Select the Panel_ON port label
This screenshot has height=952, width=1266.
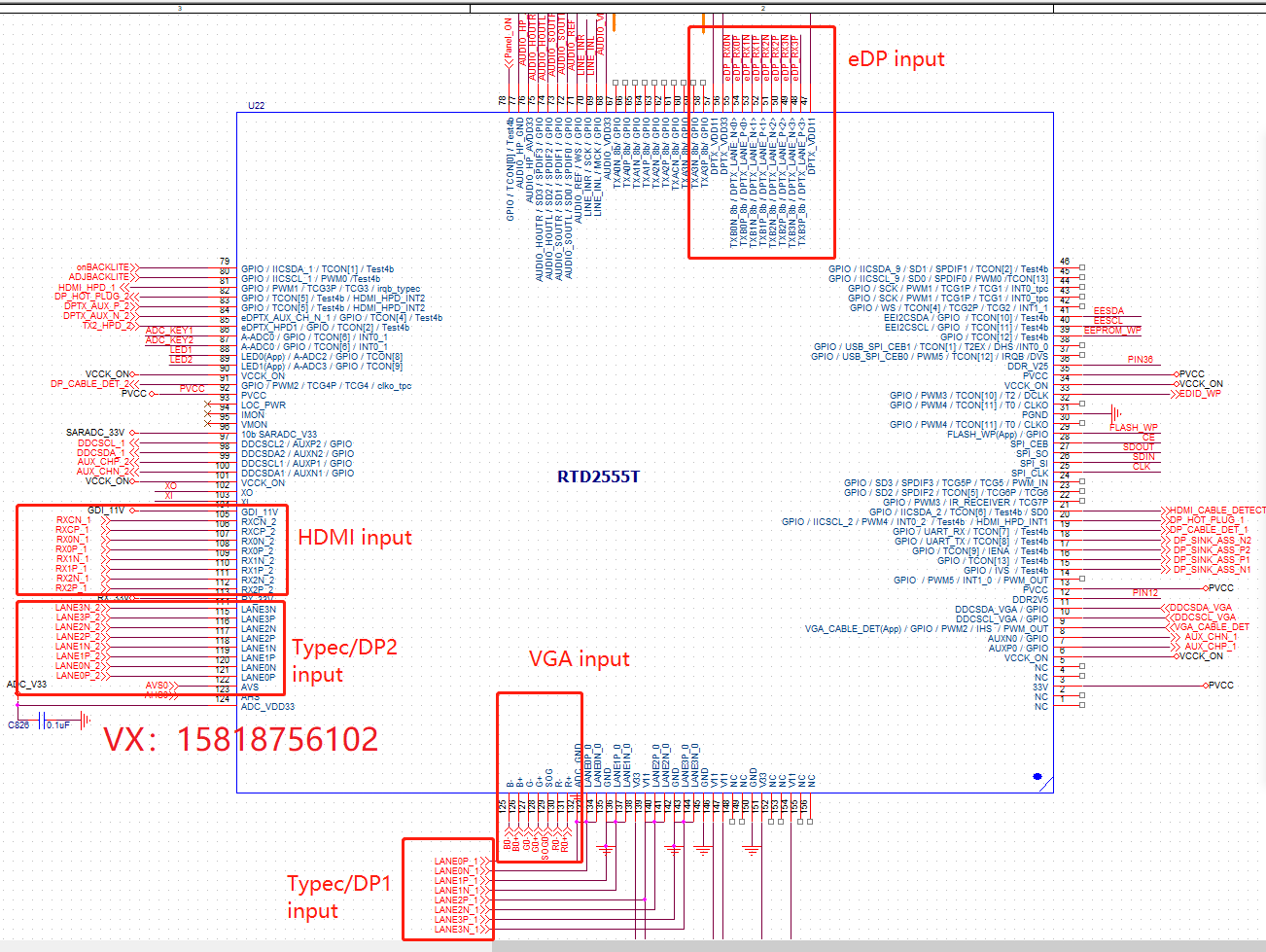(508, 40)
